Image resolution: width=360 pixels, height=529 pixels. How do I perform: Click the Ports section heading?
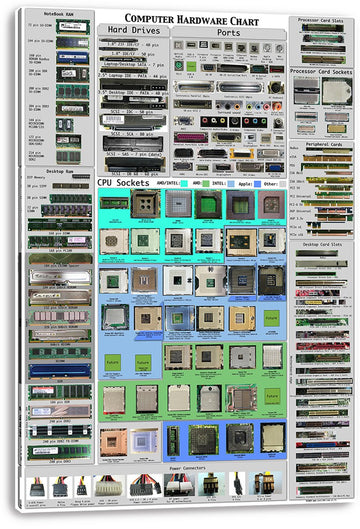point(228,33)
